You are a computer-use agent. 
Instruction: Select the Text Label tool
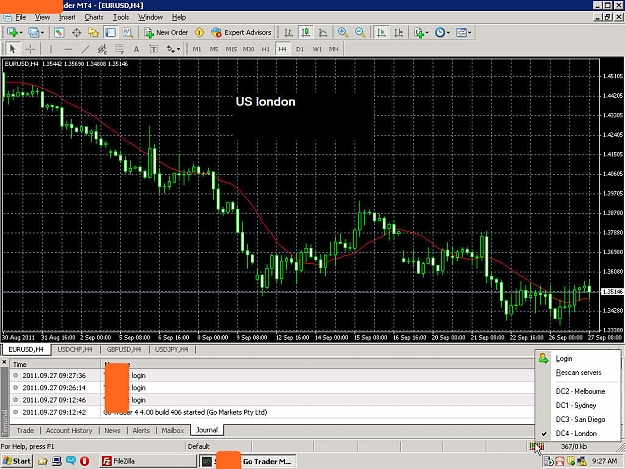tap(153, 49)
